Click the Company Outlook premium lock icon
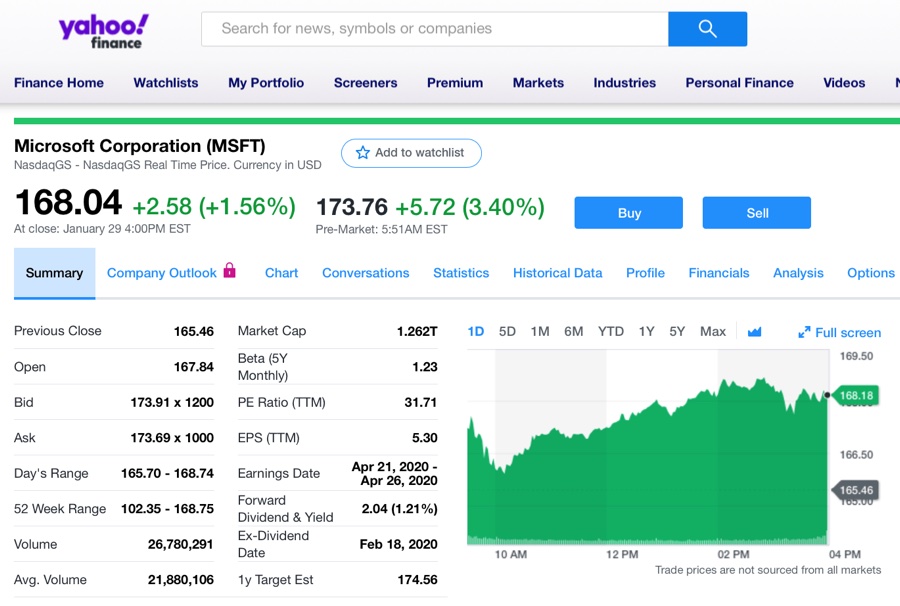 230,270
